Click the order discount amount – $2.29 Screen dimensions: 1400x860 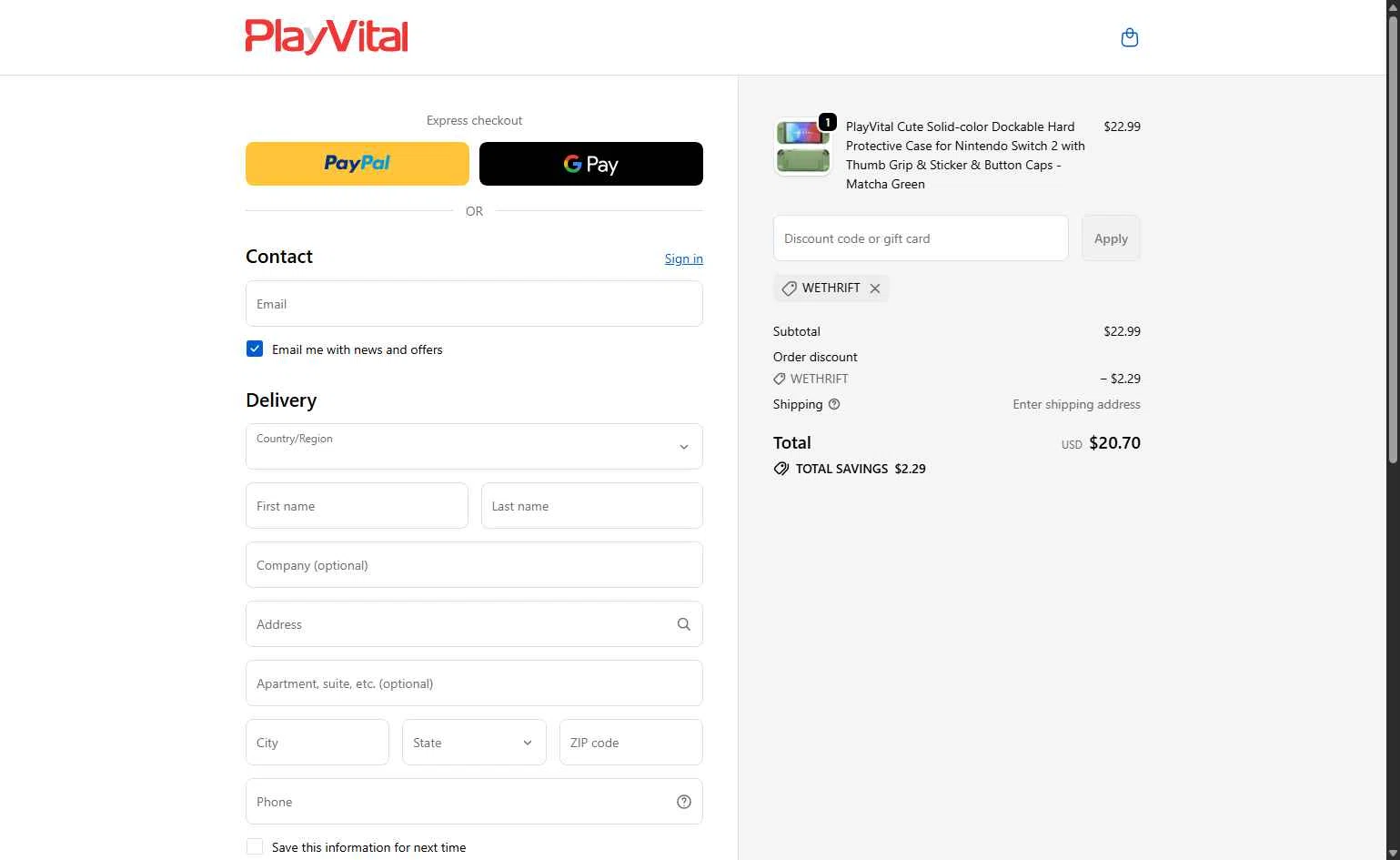click(1120, 379)
